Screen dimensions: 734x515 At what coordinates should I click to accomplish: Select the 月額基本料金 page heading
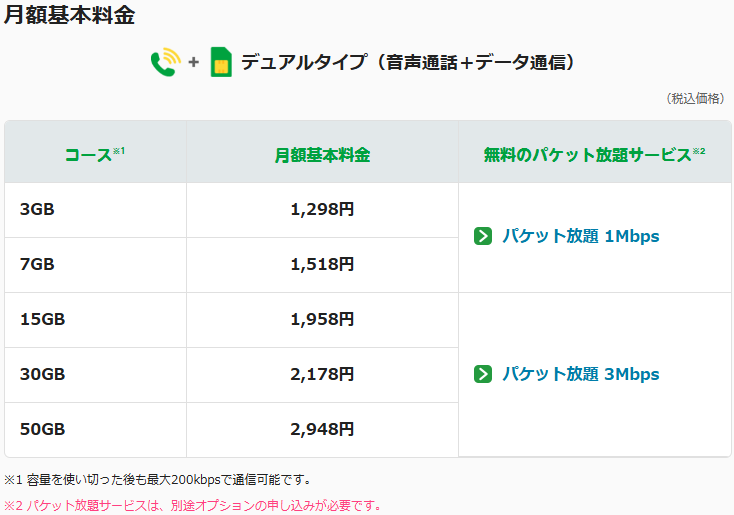click(x=69, y=15)
